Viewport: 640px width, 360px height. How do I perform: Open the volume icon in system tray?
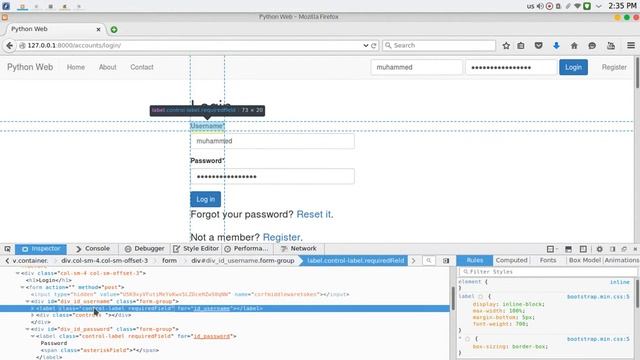pos(540,6)
